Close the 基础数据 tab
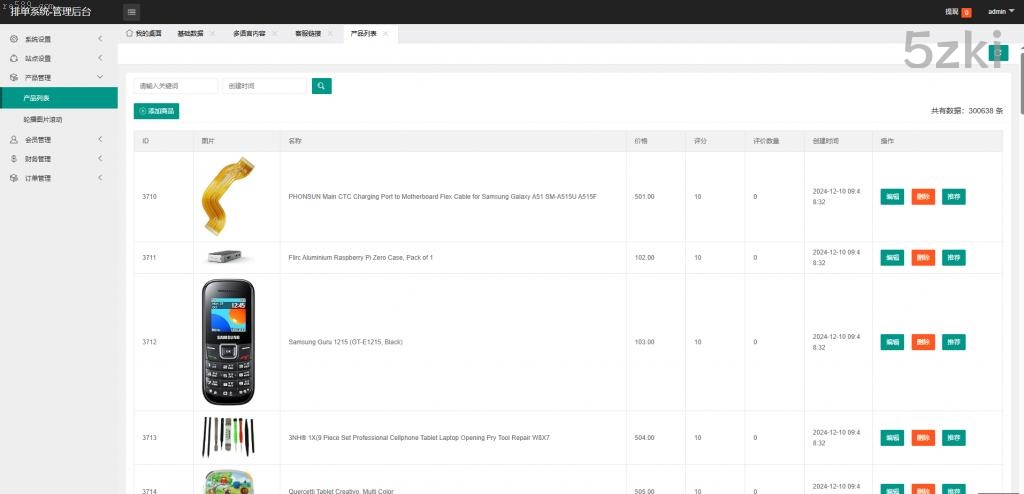The image size is (1024, 494). [212, 33]
